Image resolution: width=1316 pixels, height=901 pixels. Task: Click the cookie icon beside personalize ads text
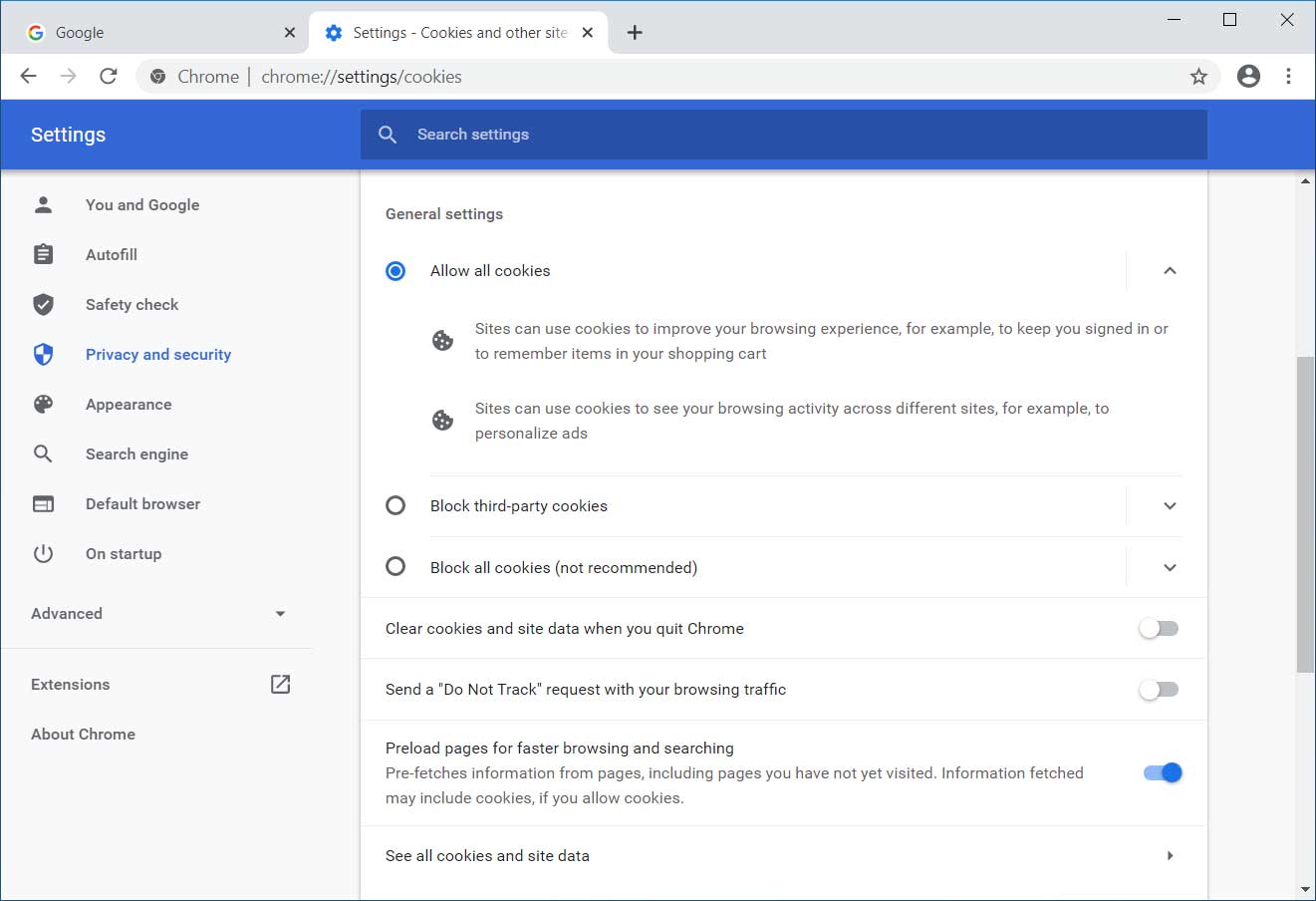point(442,421)
